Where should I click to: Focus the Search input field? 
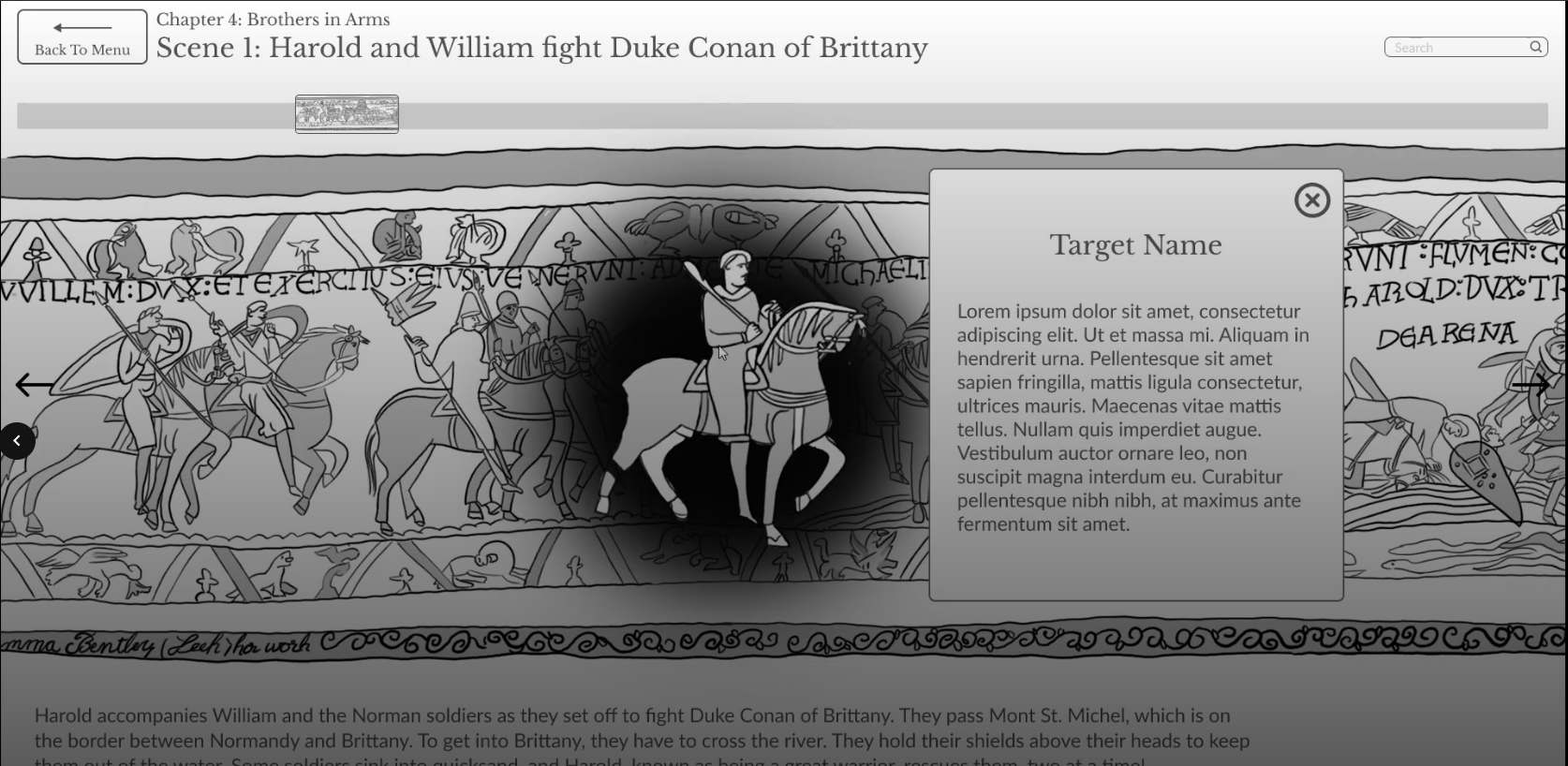coord(1457,48)
